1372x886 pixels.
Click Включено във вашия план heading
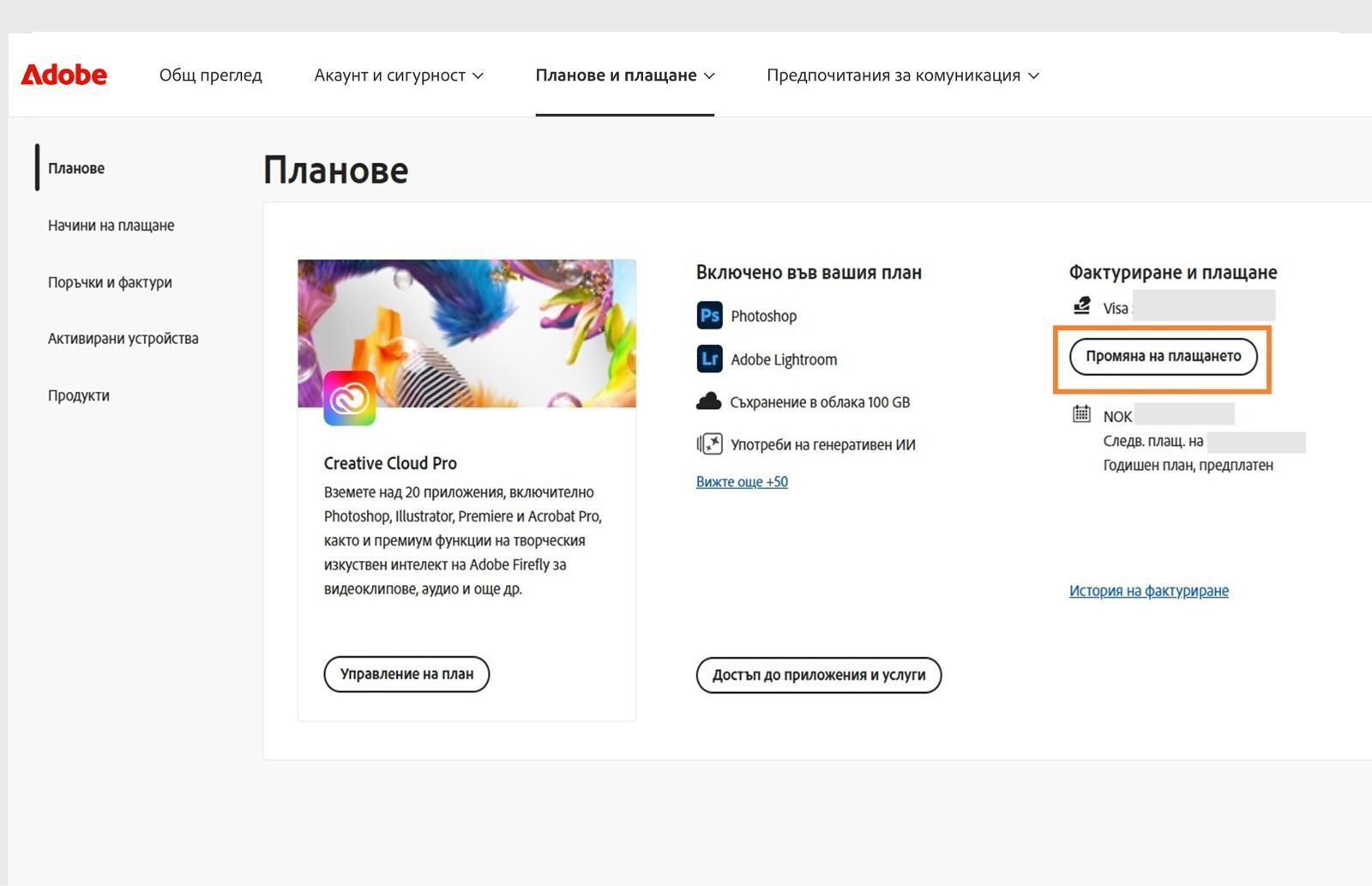(x=809, y=273)
